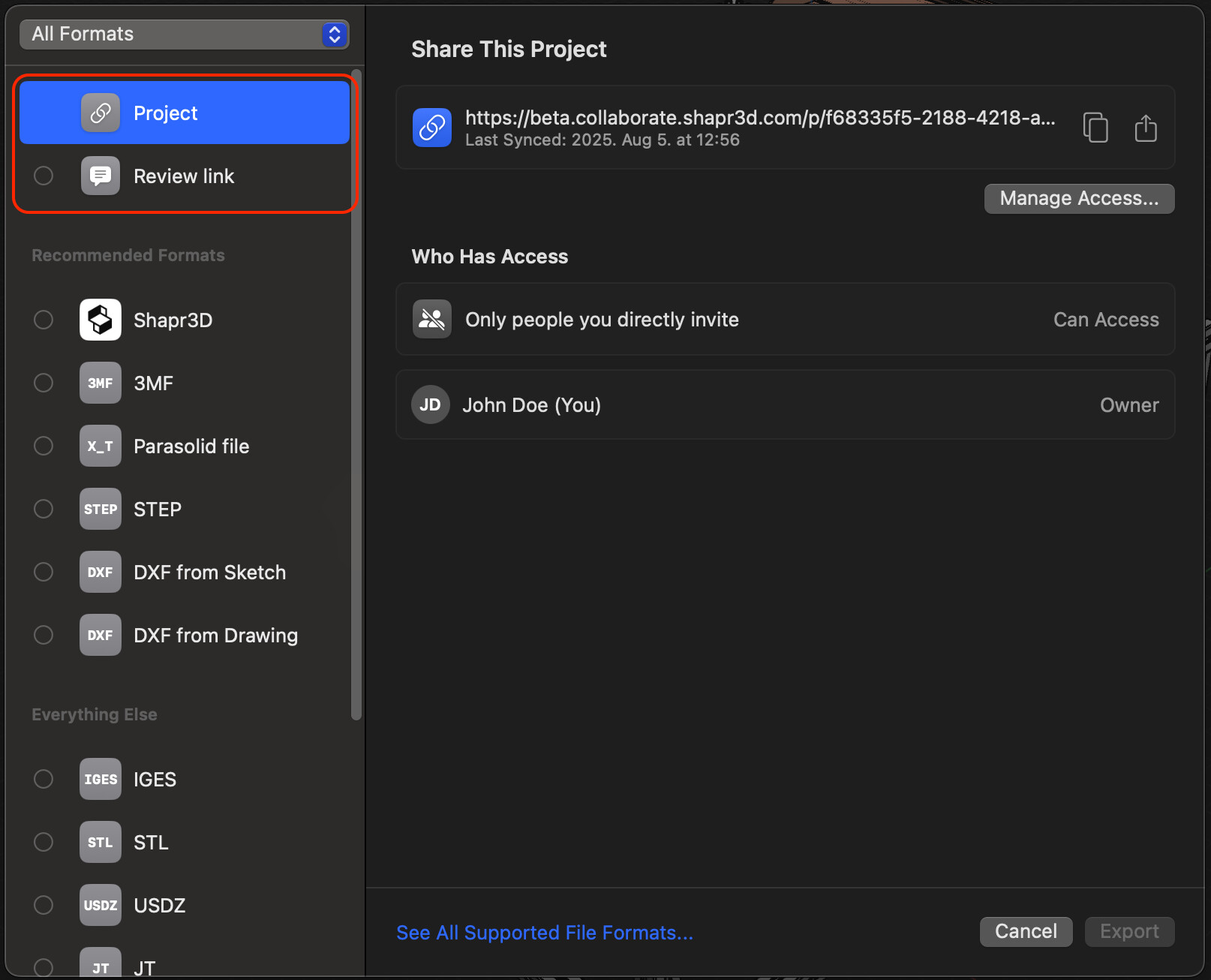Choose the 'Parasolid file' label
Viewport: 1211px width, 980px height.
191,446
